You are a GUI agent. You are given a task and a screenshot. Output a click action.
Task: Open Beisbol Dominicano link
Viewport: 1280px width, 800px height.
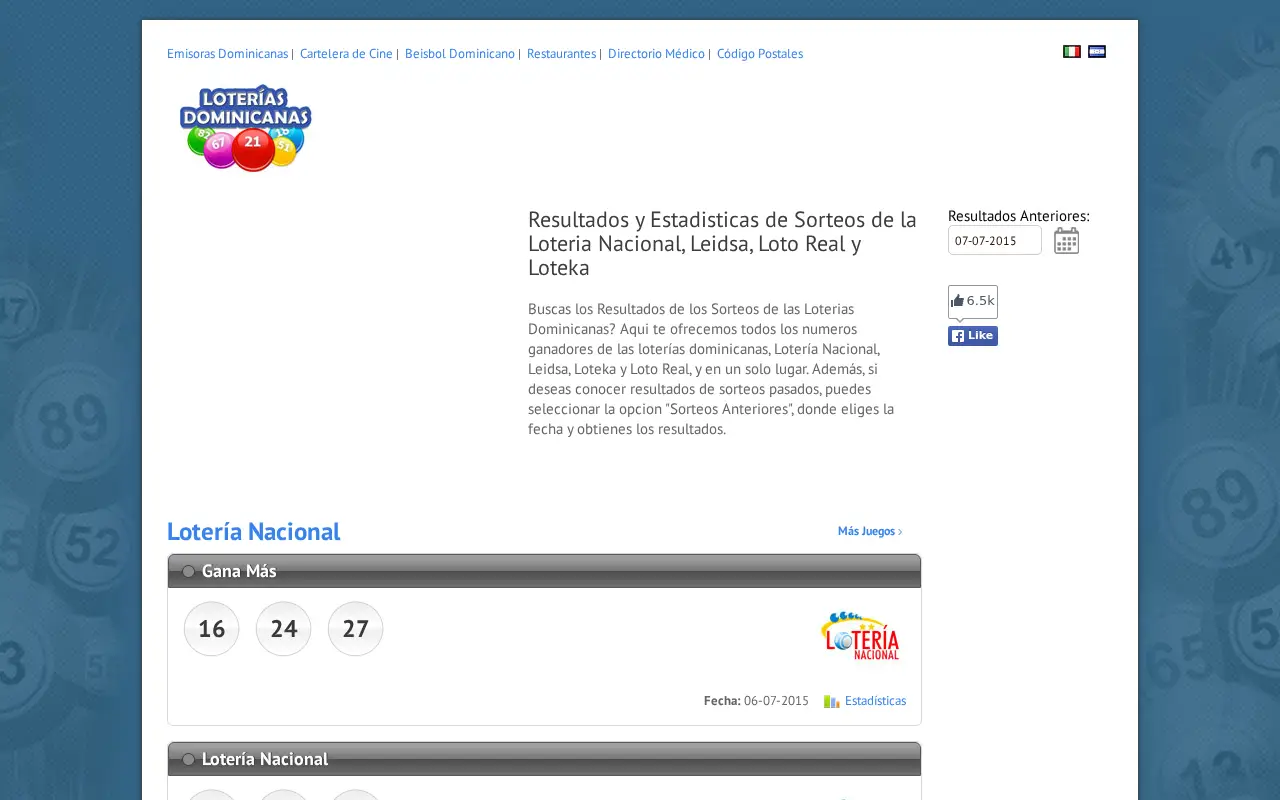coord(460,54)
